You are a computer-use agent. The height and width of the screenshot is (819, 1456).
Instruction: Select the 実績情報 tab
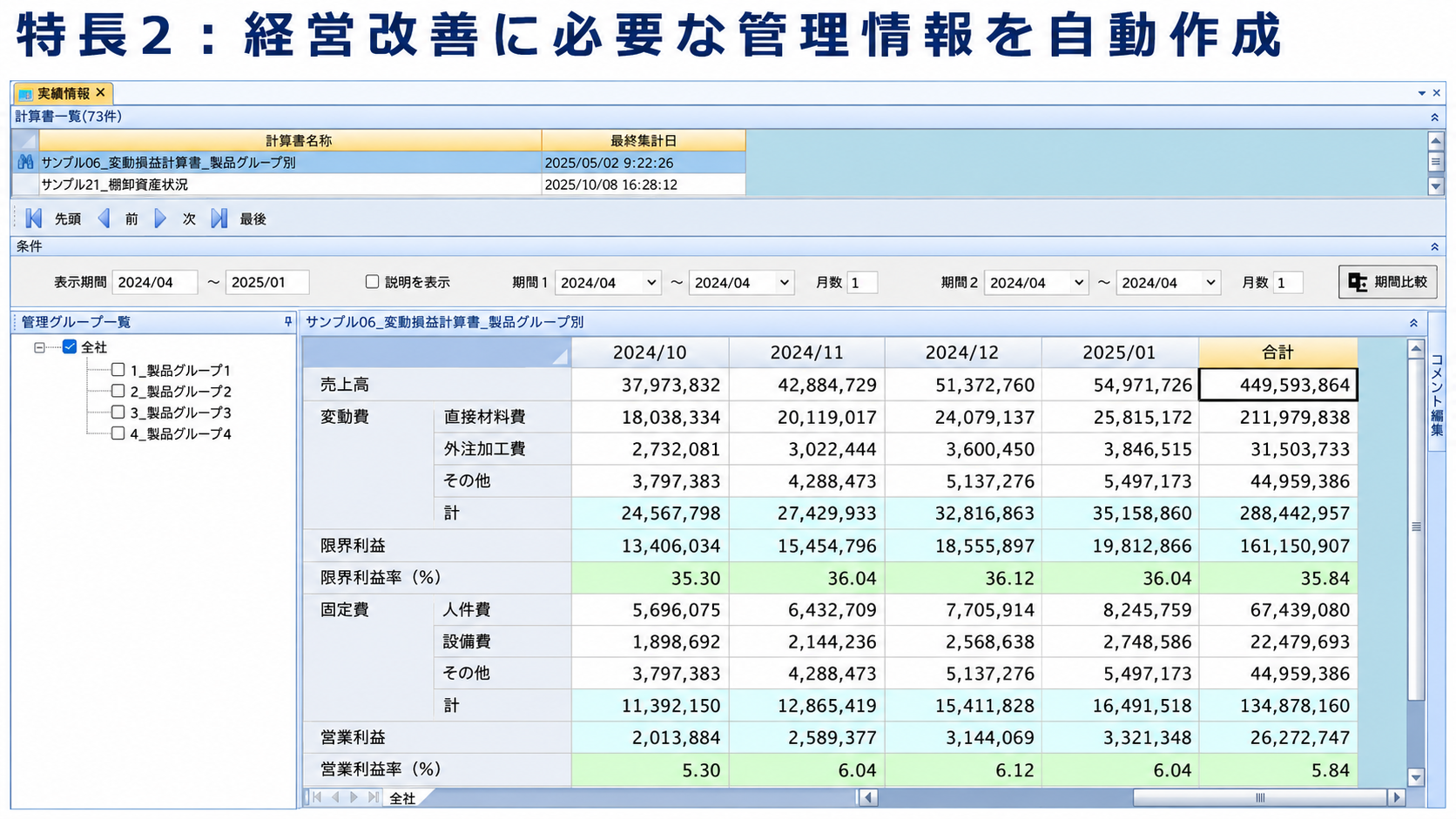pos(63,93)
